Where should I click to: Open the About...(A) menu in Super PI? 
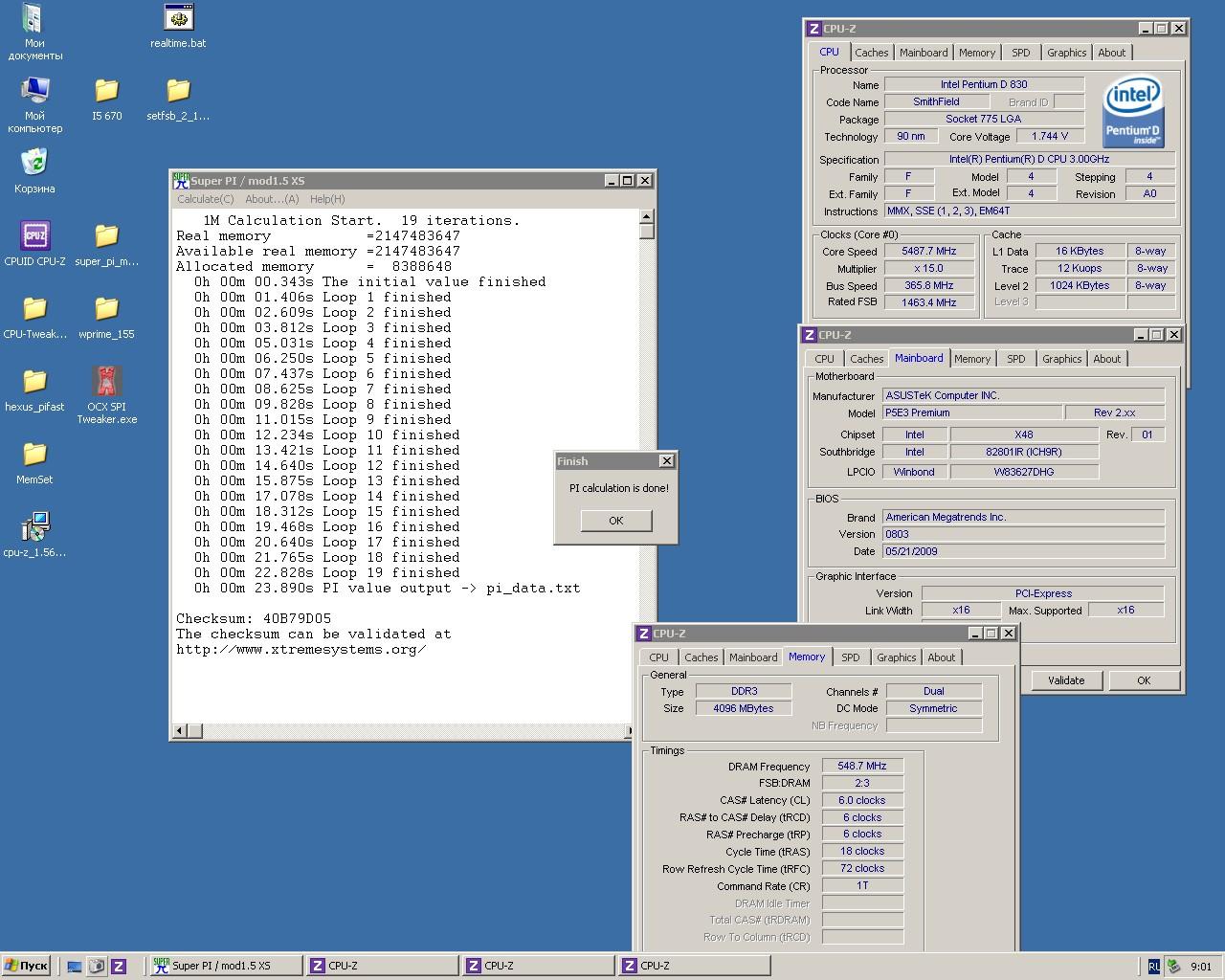[x=272, y=199]
